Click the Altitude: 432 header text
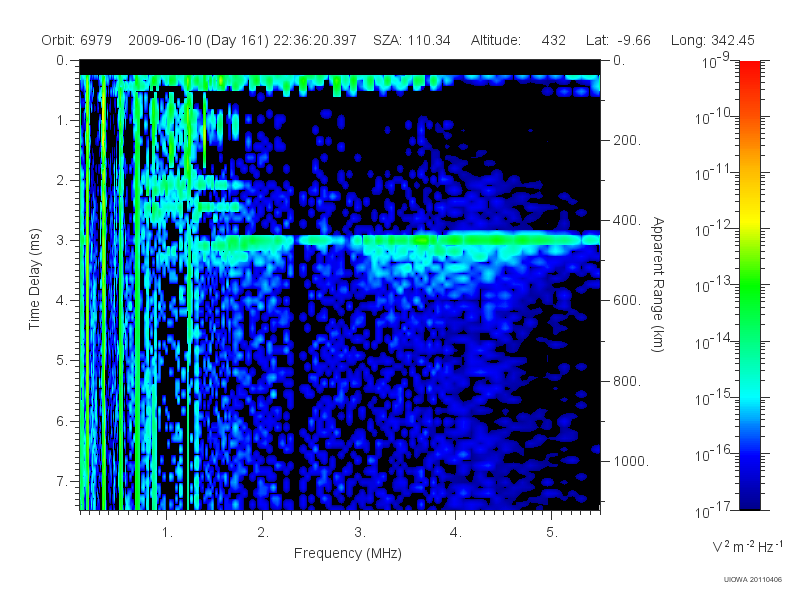Viewport: 800px width, 600px height. click(518, 40)
